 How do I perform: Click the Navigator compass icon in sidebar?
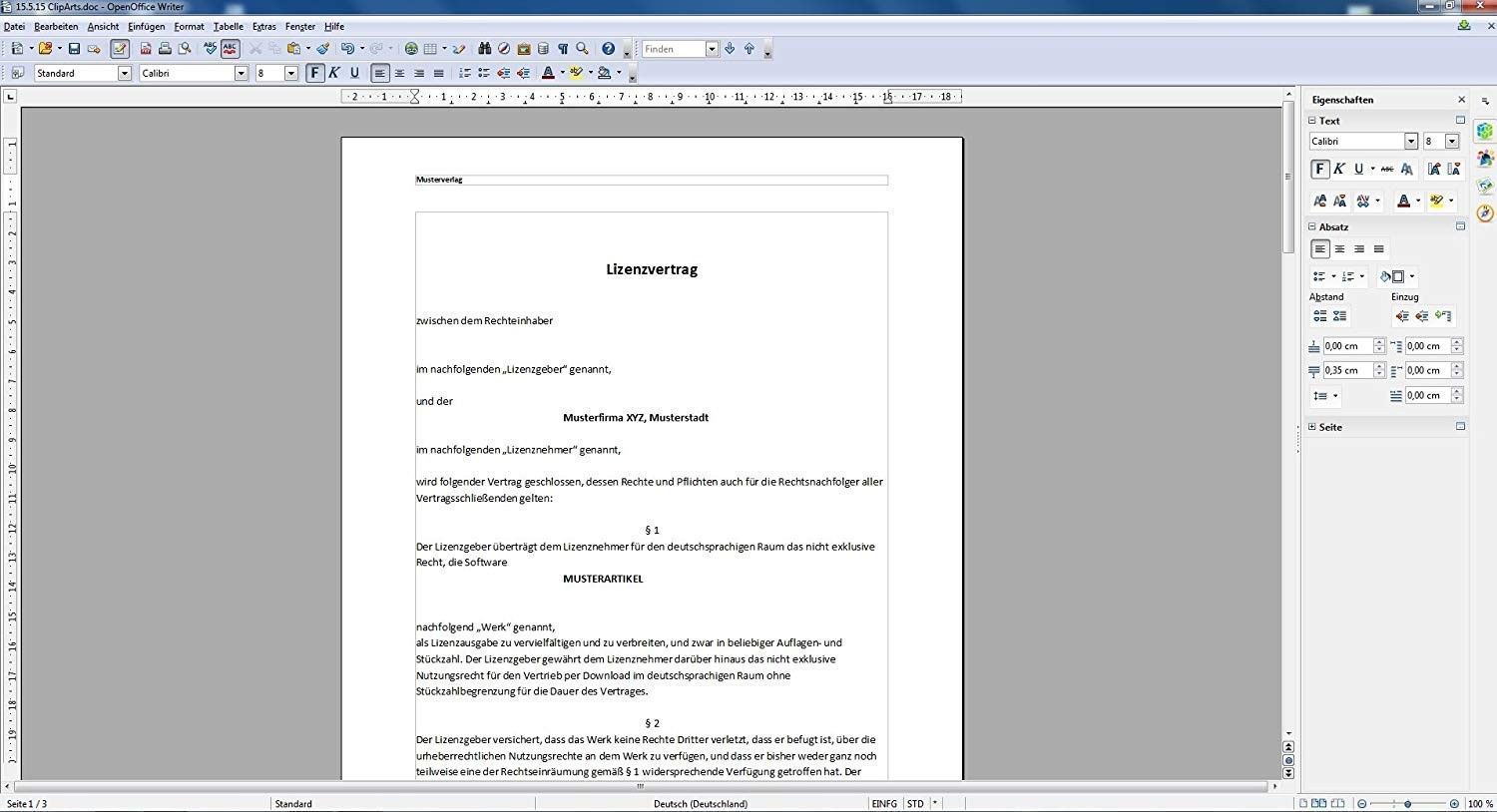point(1485,212)
